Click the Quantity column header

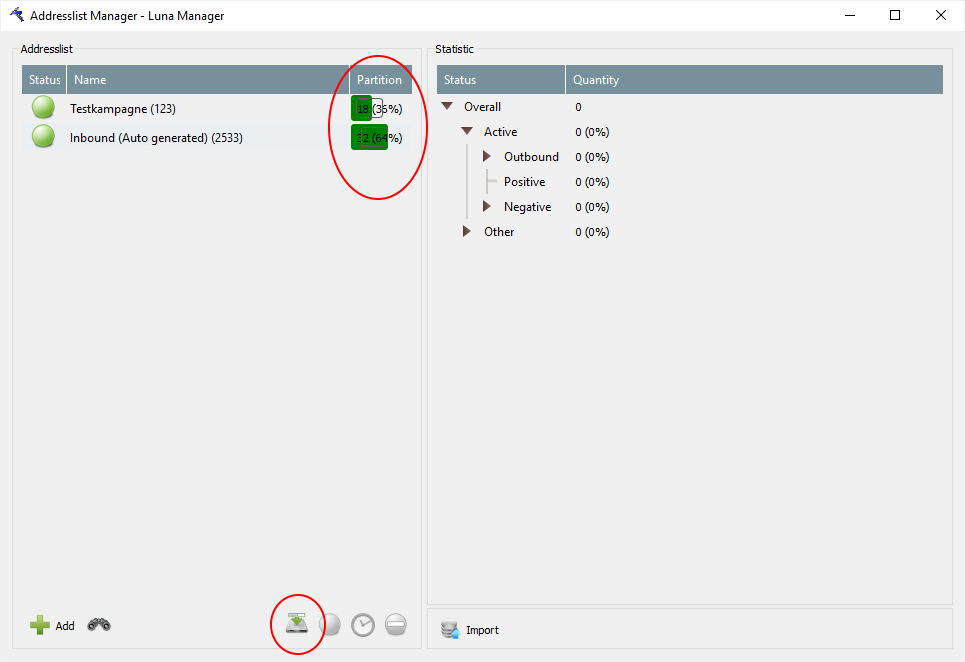(596, 80)
